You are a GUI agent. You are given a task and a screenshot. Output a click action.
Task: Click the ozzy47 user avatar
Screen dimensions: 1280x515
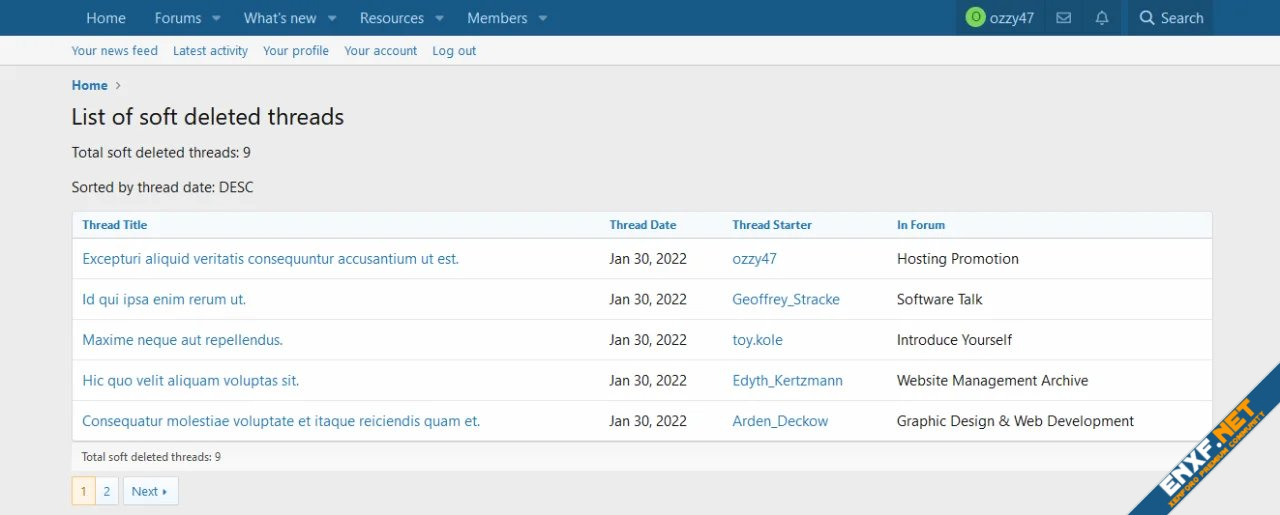pyautogui.click(x=975, y=18)
